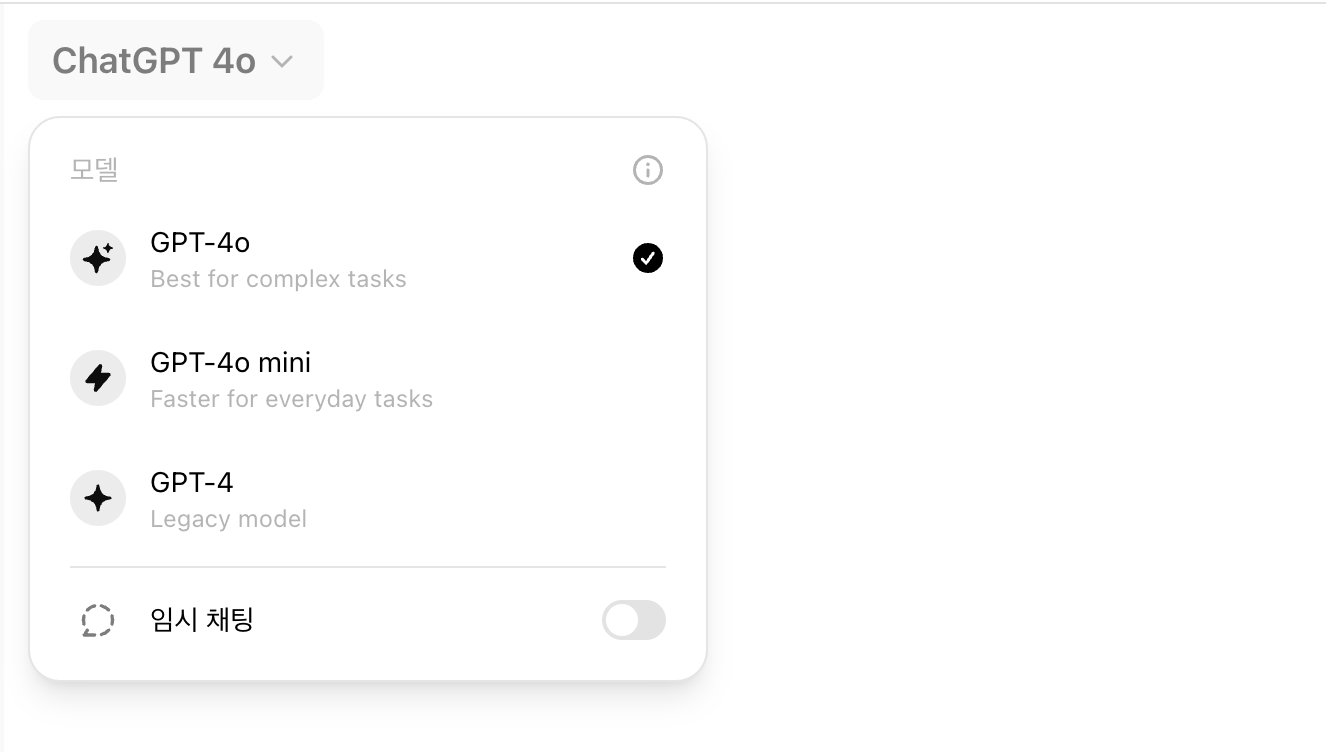1326x752 pixels.
Task: Click the dashed temporary chat bubble icon
Action: pyautogui.click(x=97, y=621)
